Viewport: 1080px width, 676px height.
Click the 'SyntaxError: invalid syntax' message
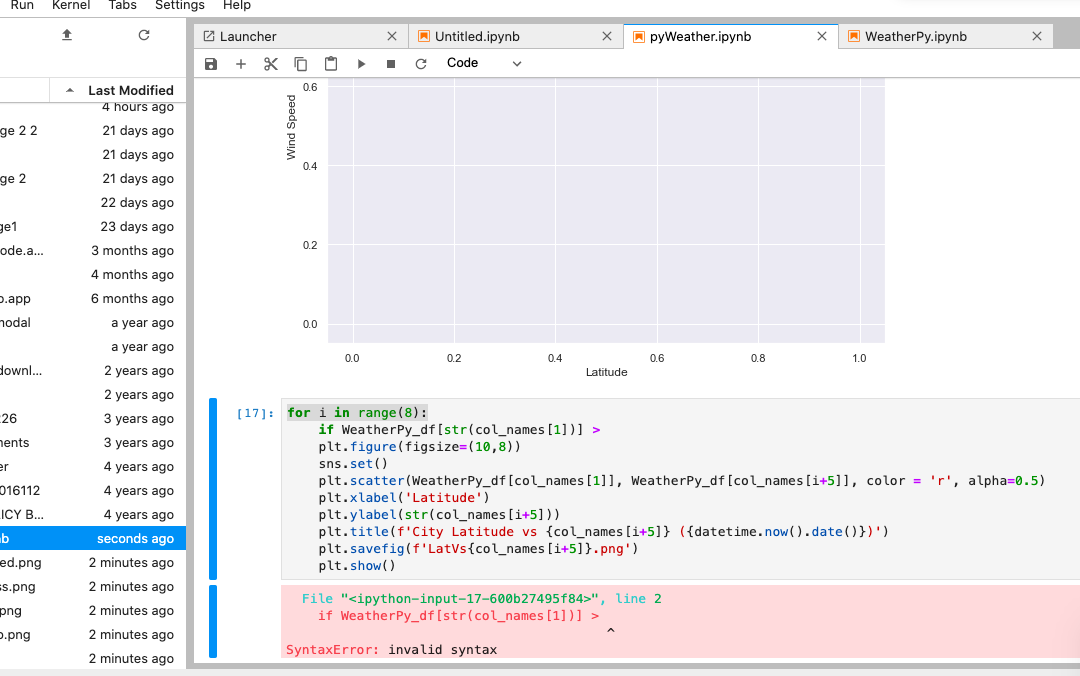click(x=391, y=650)
